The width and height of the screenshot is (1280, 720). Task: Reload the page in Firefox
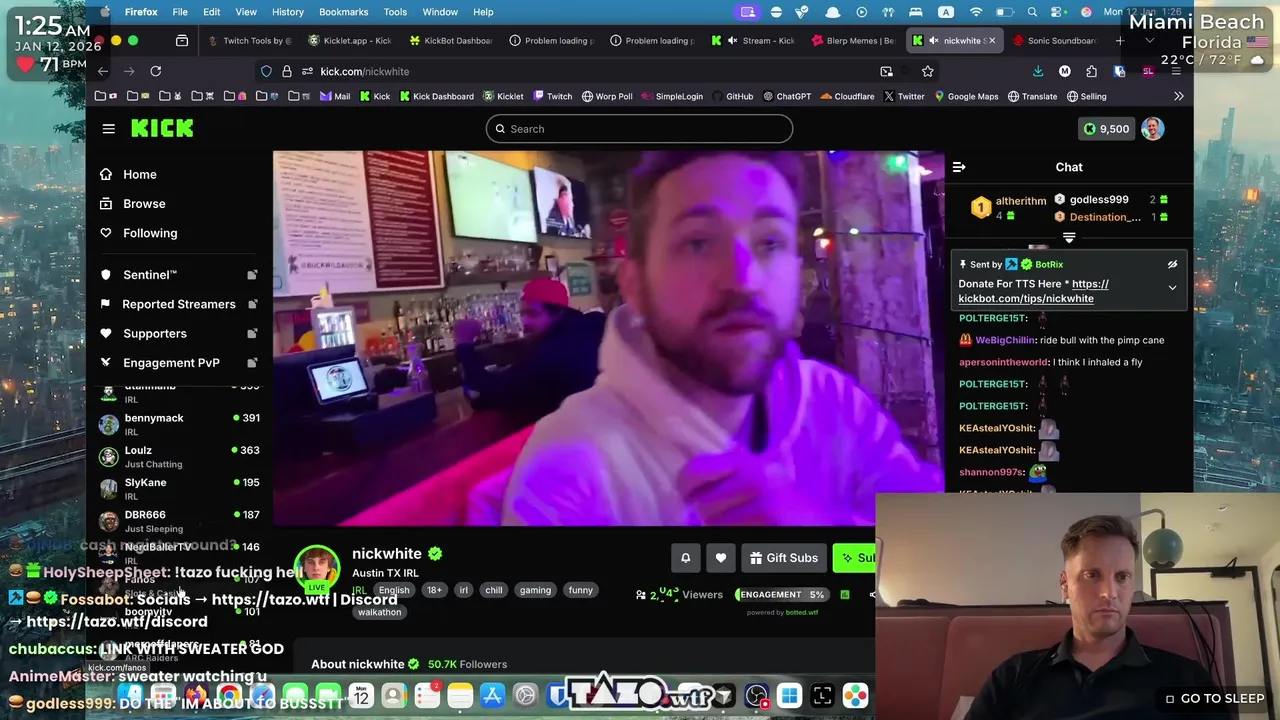coord(155,71)
